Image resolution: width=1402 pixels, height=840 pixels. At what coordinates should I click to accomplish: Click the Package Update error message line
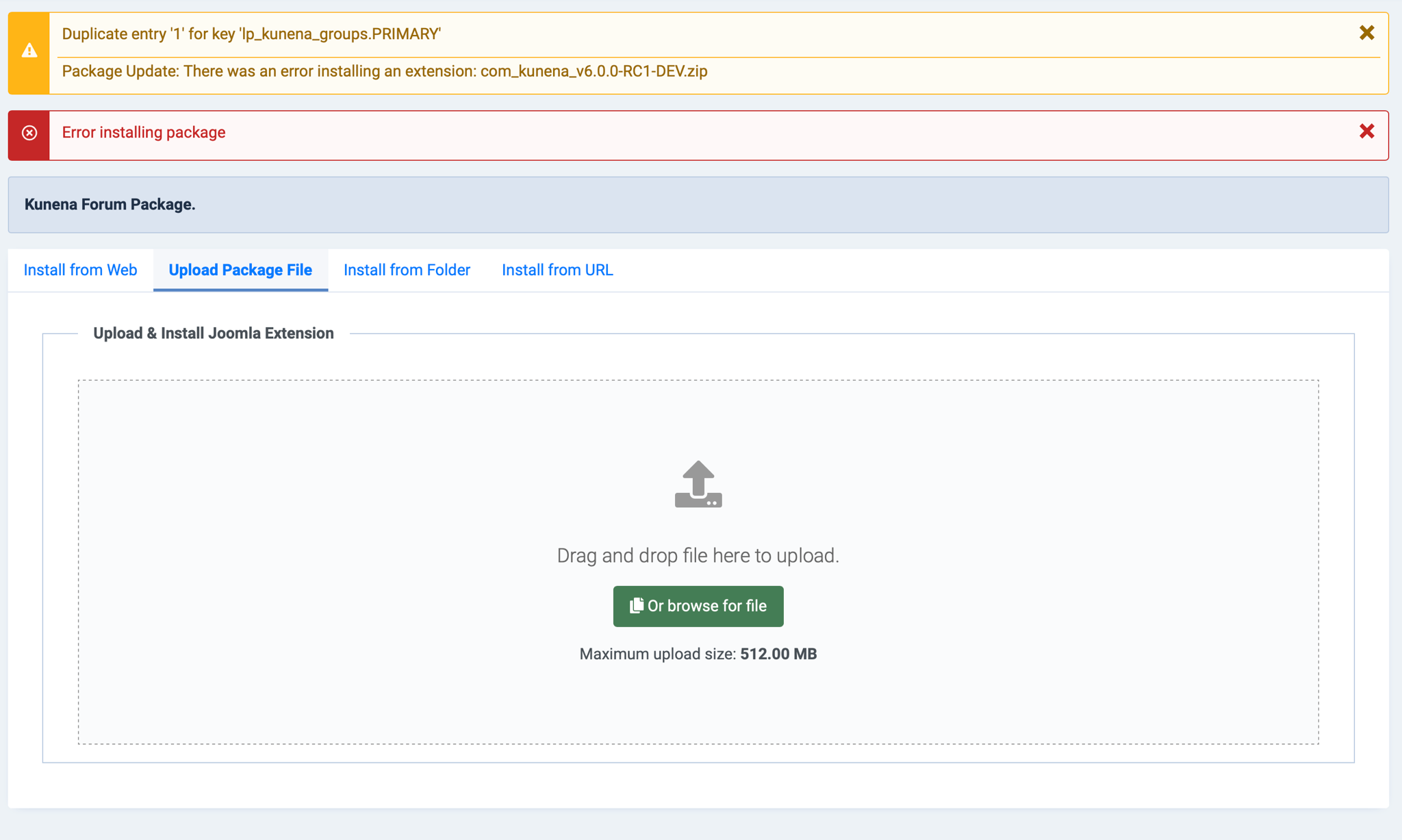[385, 71]
